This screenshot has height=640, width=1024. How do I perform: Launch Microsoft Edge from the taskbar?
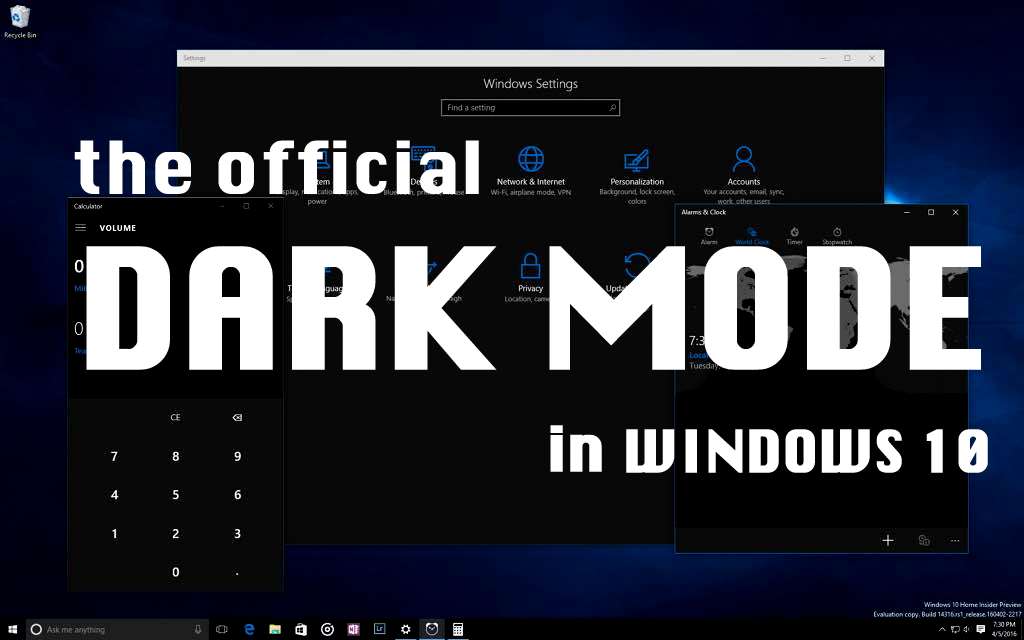(248, 629)
